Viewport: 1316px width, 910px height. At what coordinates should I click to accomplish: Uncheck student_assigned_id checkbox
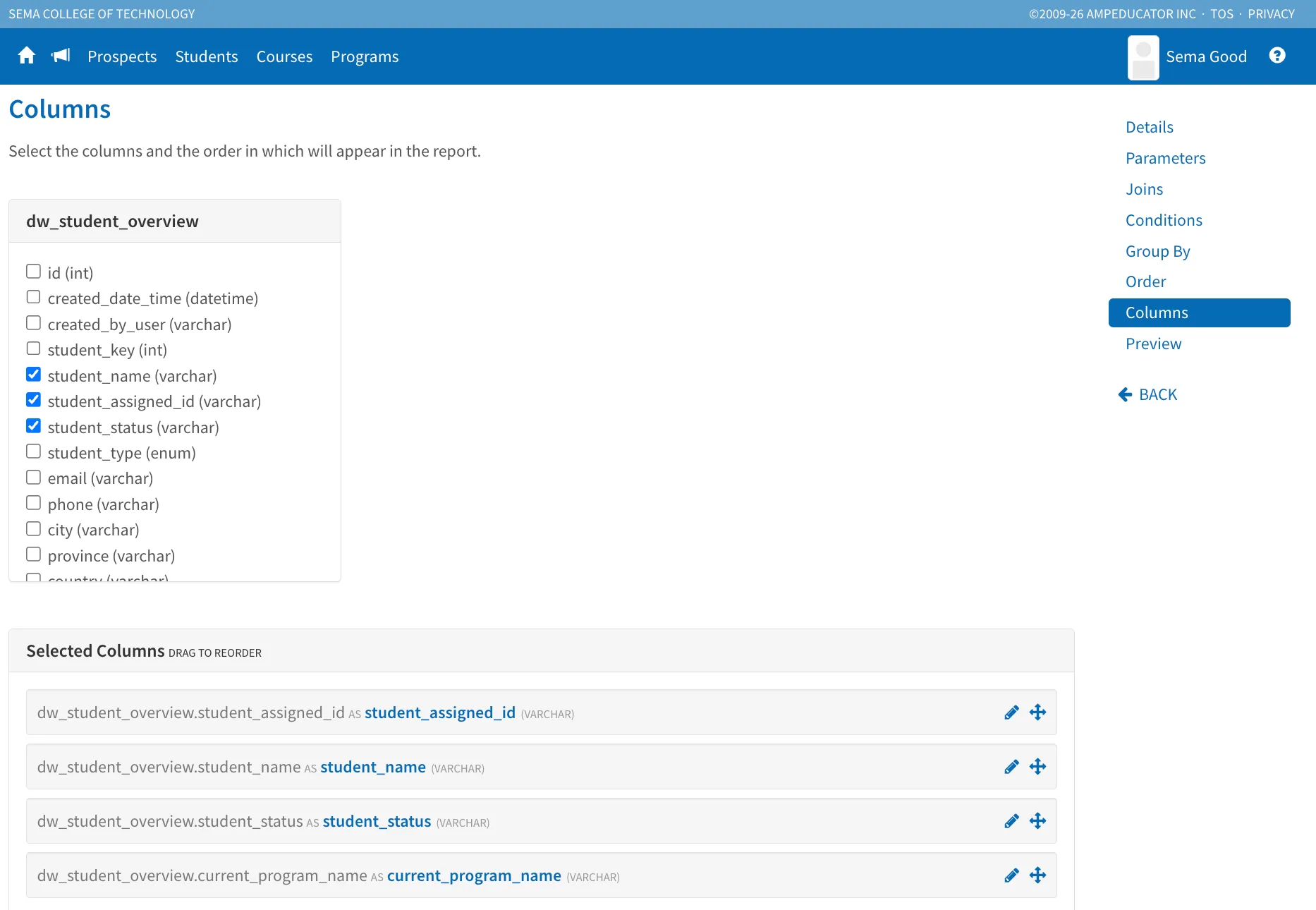pos(33,400)
